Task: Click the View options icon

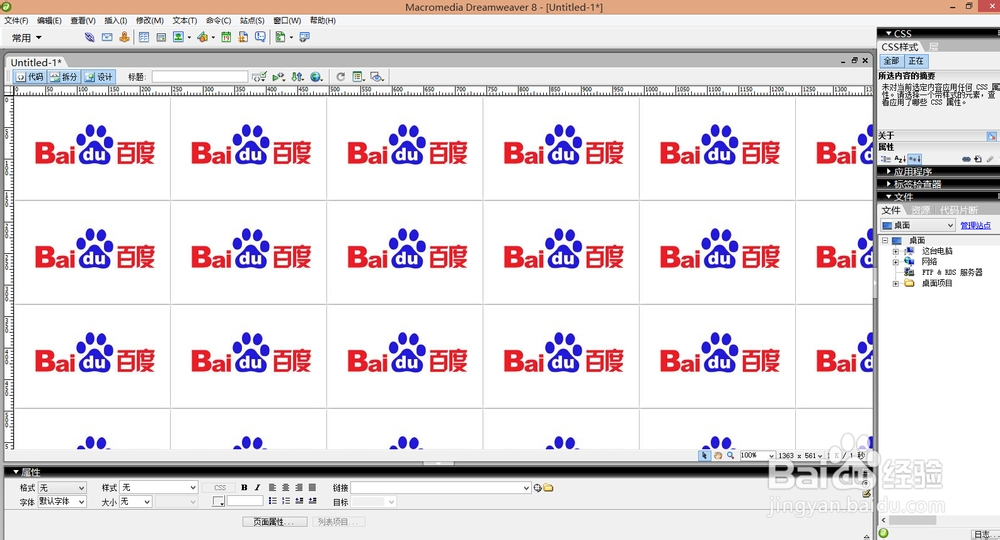Action: 358,77
